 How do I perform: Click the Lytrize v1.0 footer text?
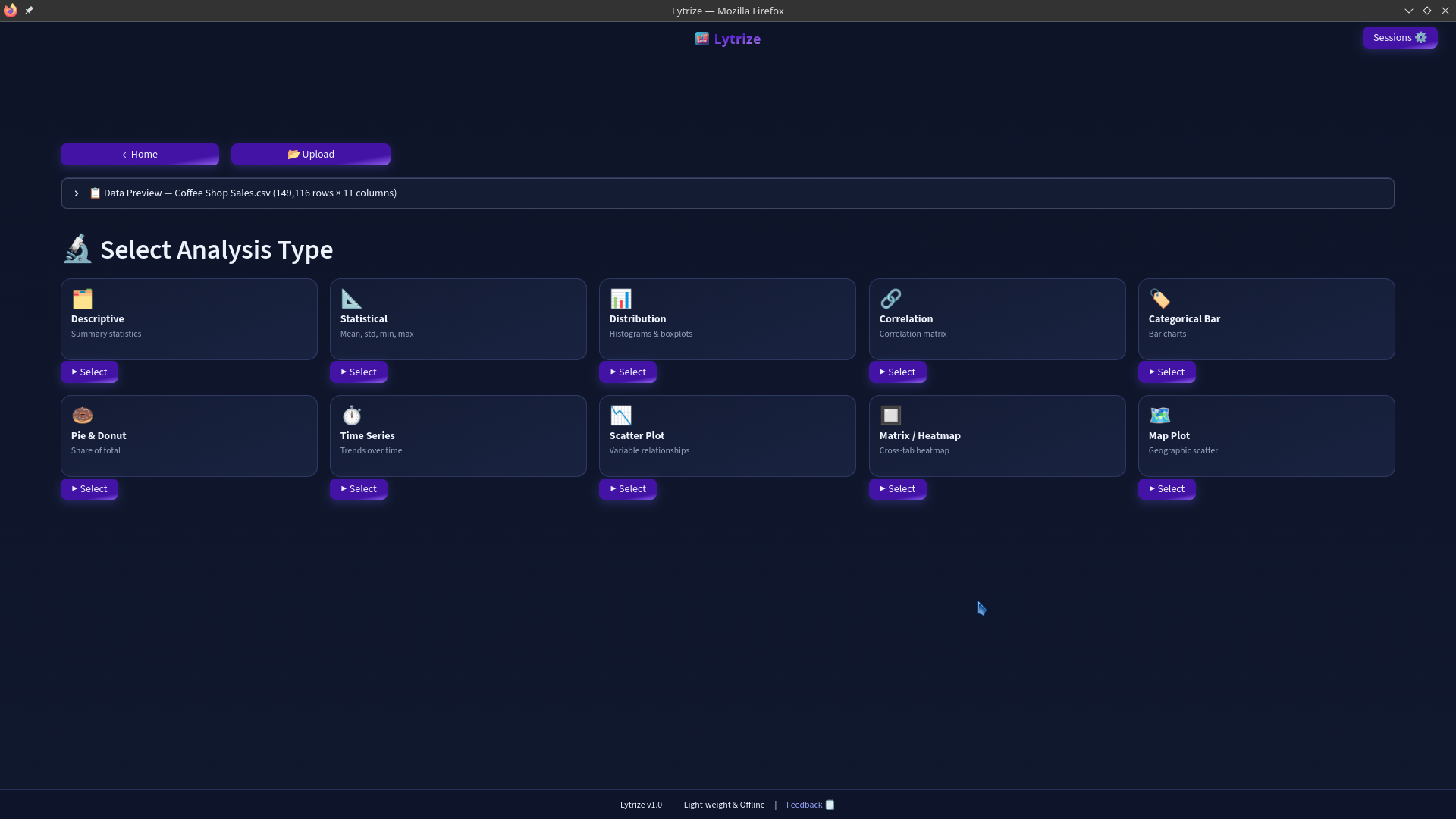coord(641,805)
